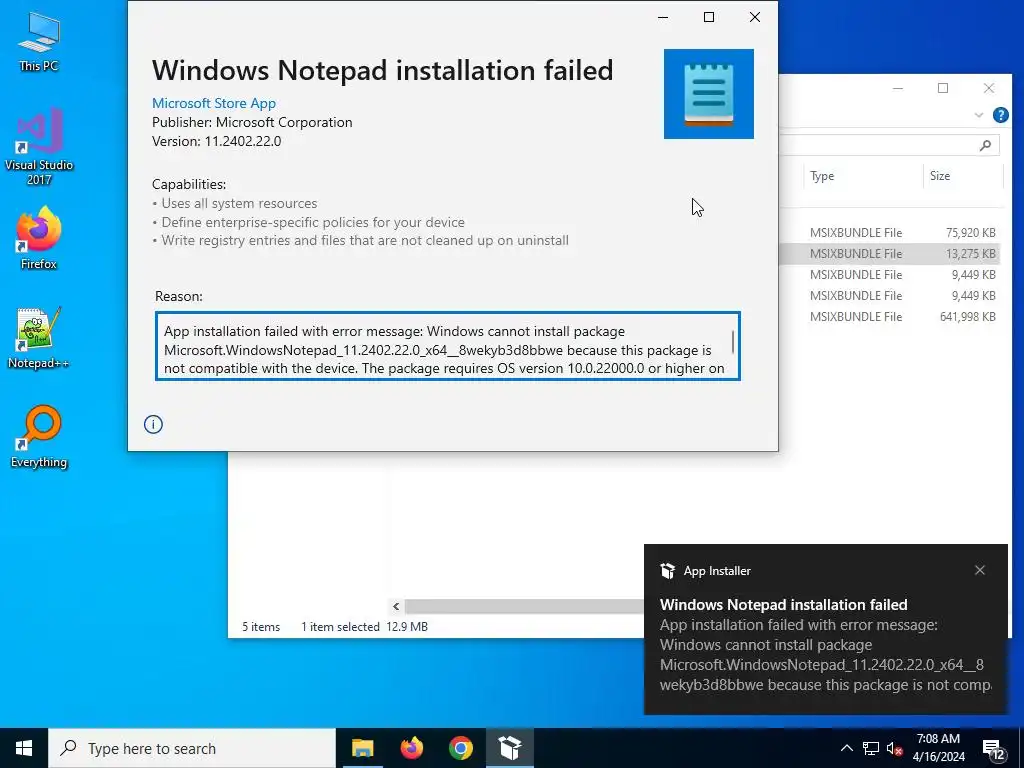Image resolution: width=1024 pixels, height=768 pixels.
Task: Select the 641,998 KB MSIXBUNDLE file row
Action: 889,317
